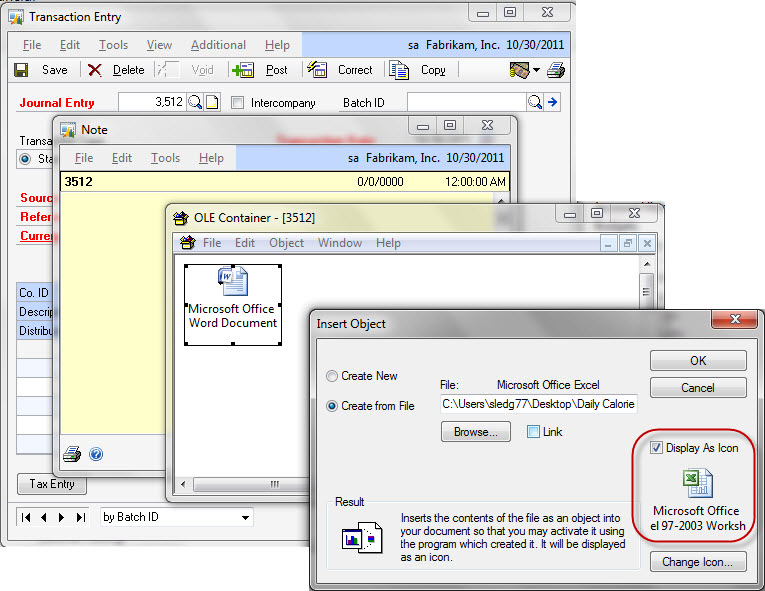Click the printer icon in Note window
The width and height of the screenshot is (765, 591).
click(72, 454)
